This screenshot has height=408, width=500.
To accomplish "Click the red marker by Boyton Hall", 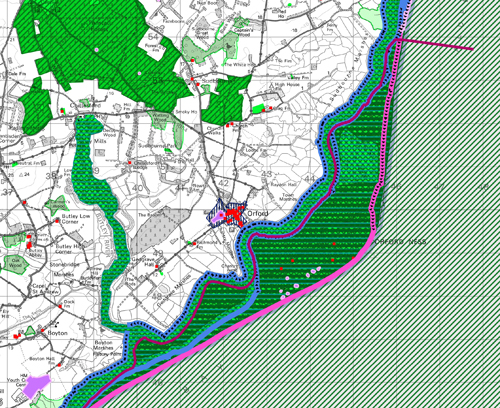I will pos(59,365).
